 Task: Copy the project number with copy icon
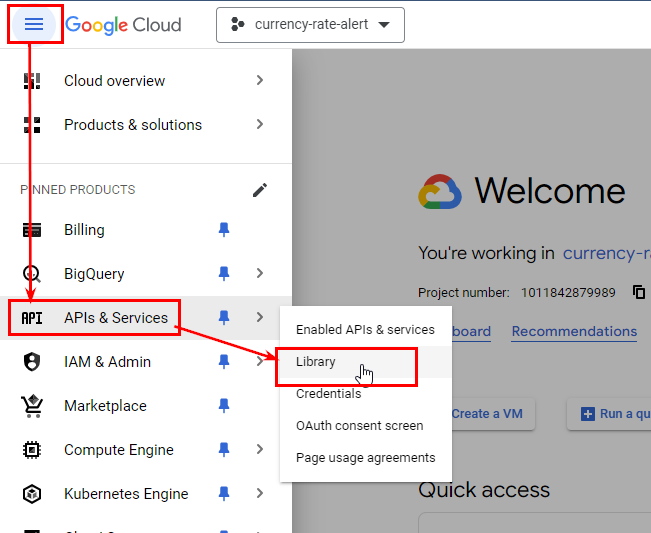point(638,293)
